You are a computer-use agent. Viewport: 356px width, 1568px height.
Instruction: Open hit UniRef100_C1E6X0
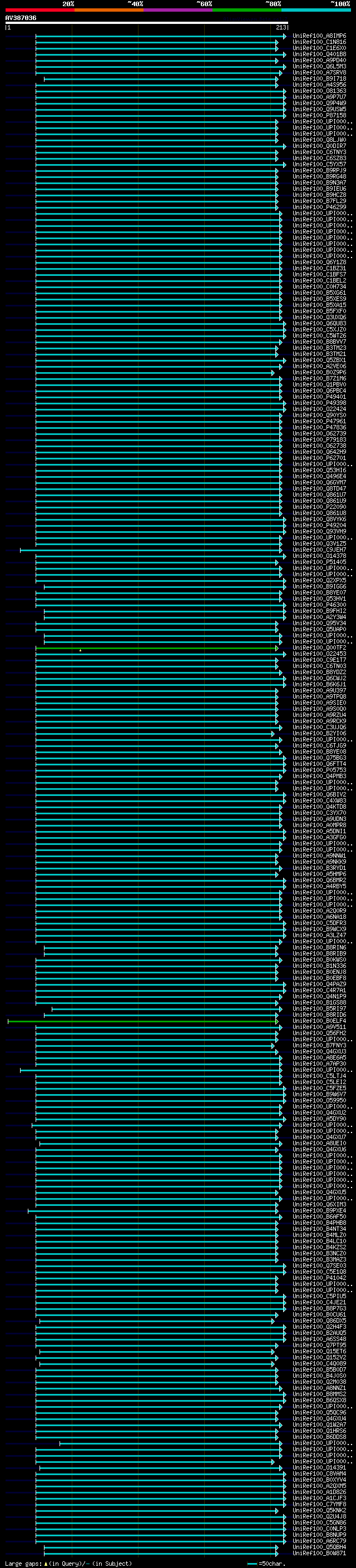tap(319, 48)
